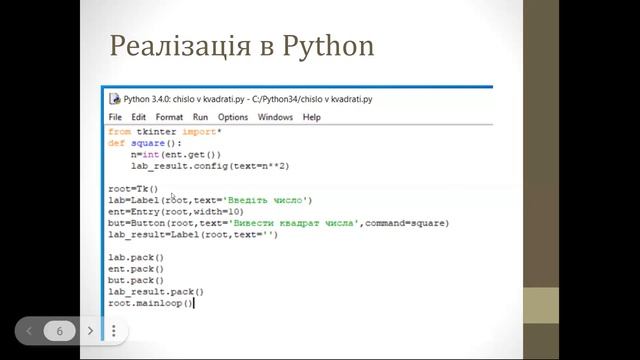Click the Python IDLE file icon in title bar
Image resolution: width=640 pixels, height=360 pixels.
click(x=115, y=99)
